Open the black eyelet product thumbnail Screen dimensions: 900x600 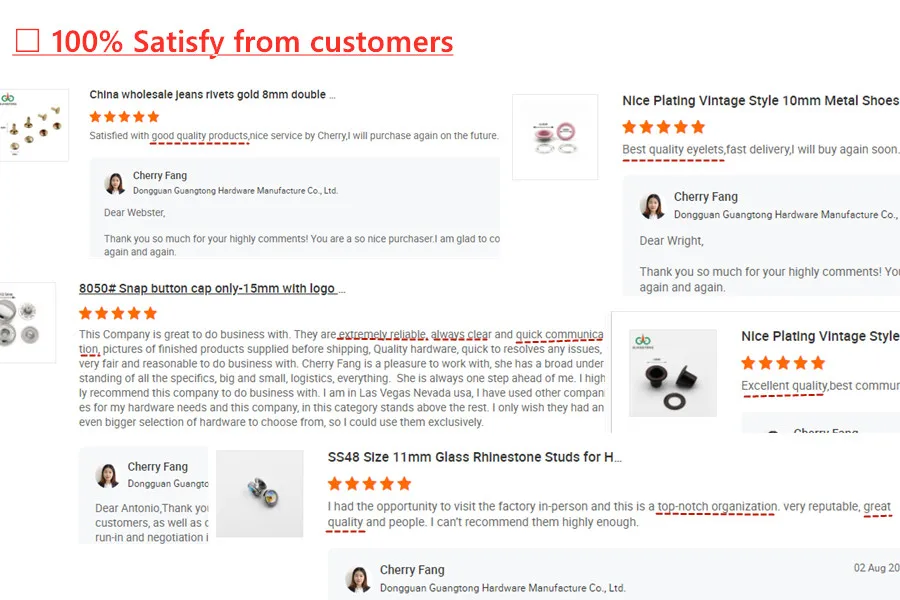point(672,372)
